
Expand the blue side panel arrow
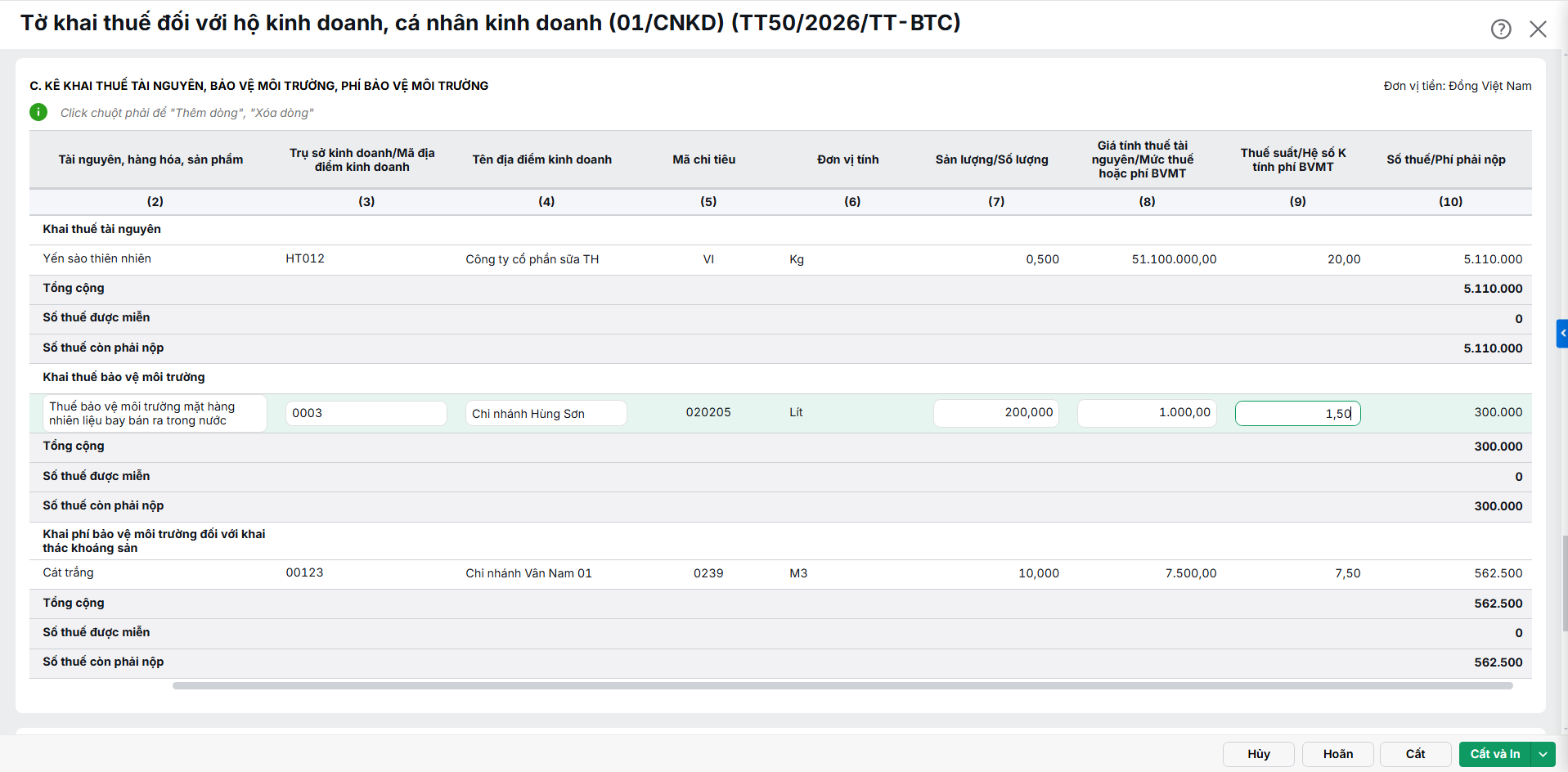pos(1562,334)
